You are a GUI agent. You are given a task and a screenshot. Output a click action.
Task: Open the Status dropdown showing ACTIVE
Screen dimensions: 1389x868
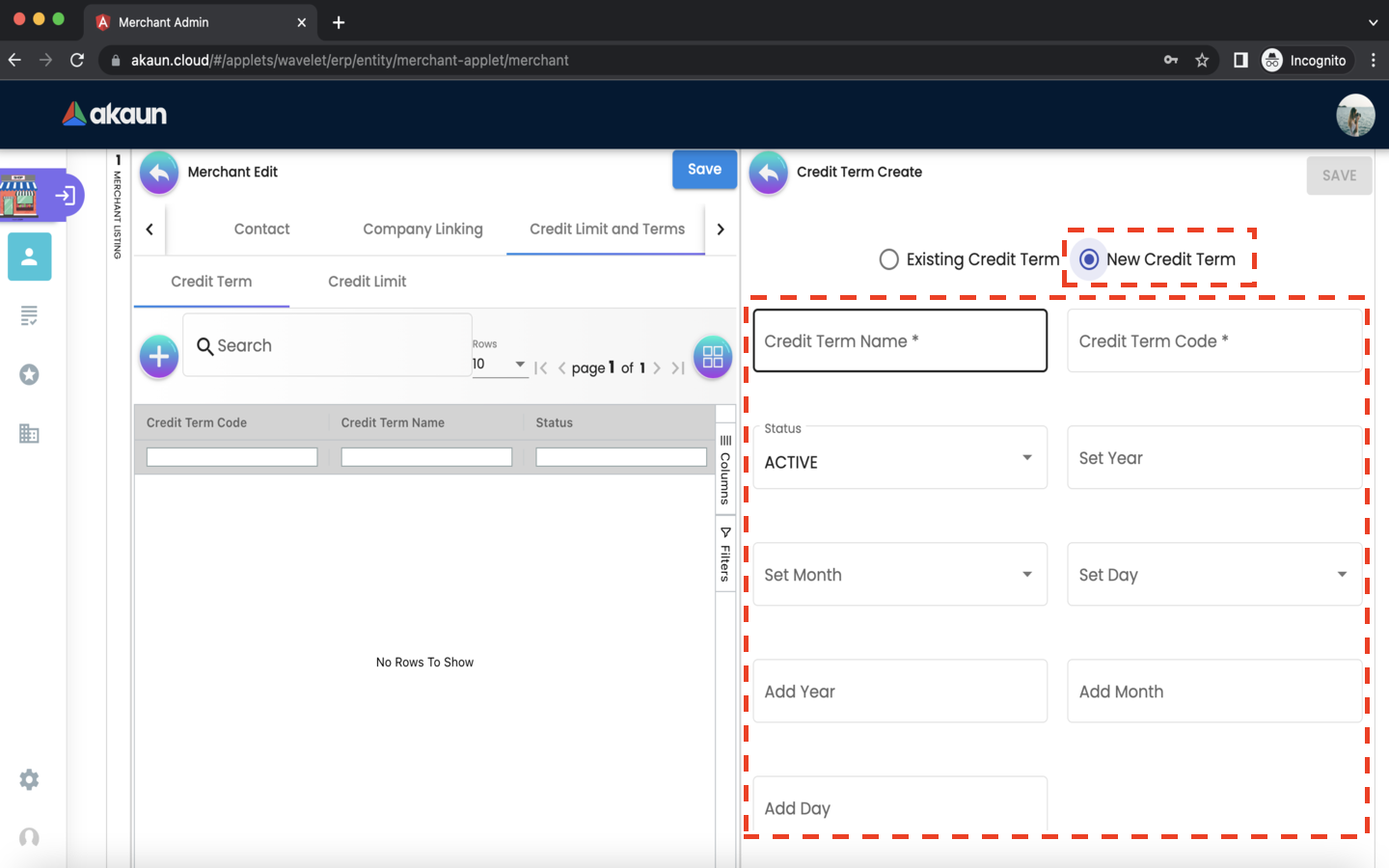click(899, 458)
